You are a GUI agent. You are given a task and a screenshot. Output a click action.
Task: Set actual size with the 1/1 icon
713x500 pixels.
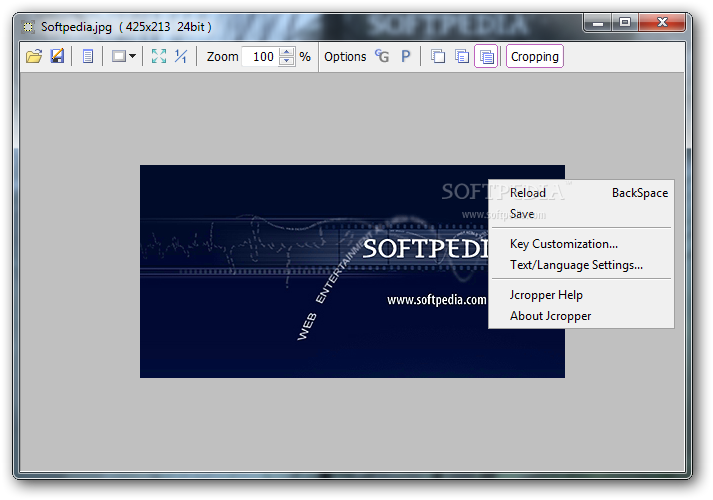(181, 56)
